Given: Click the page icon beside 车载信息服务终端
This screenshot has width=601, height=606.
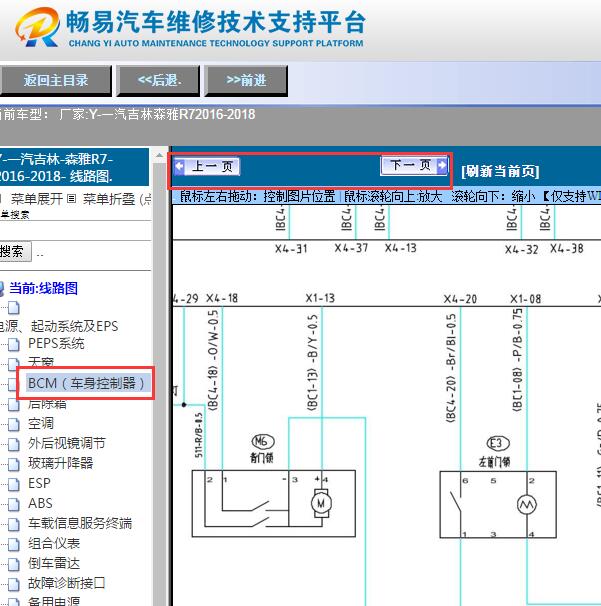Looking at the screenshot, I should point(14,524).
